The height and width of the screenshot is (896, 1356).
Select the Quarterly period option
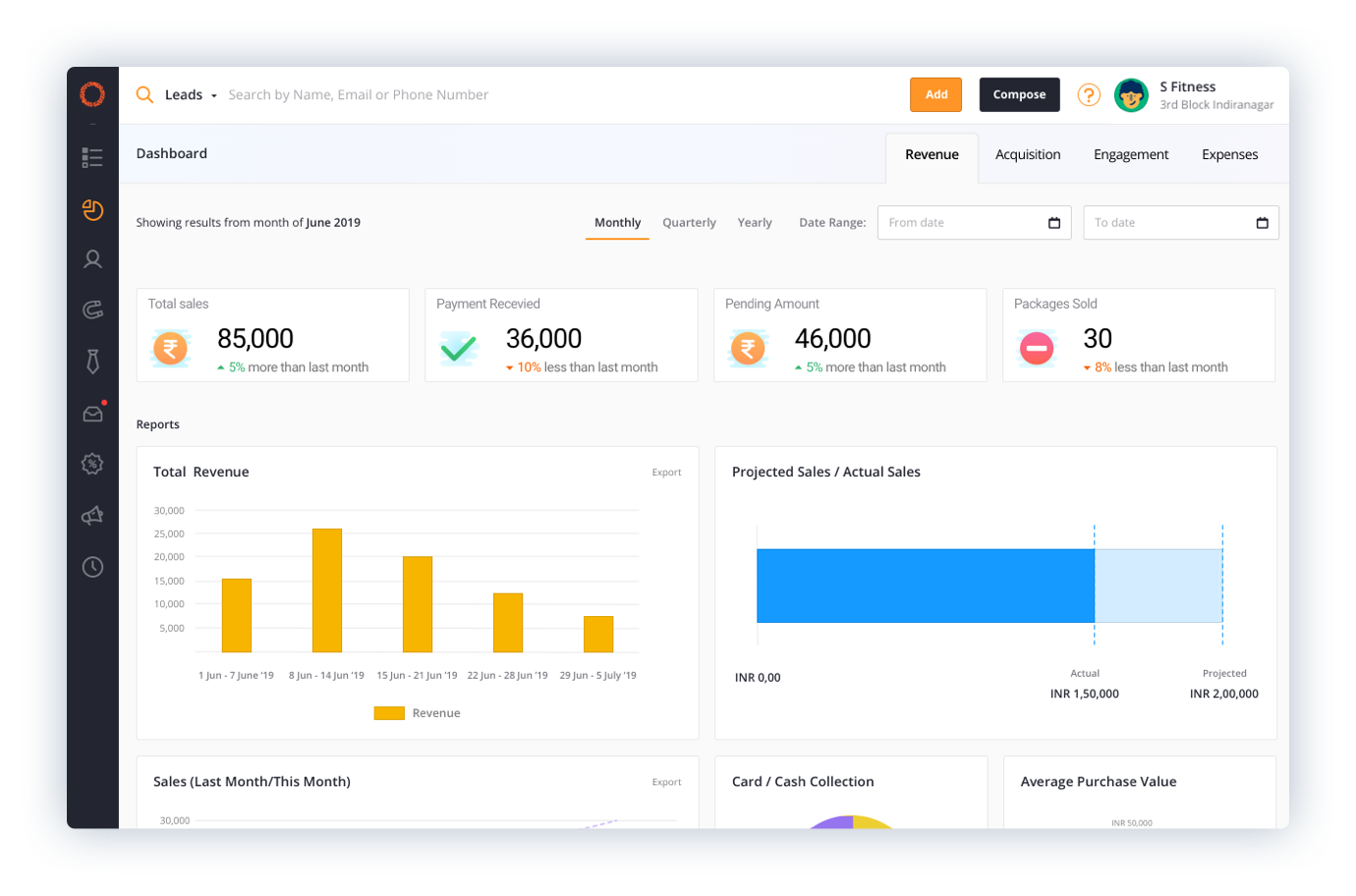point(689,223)
